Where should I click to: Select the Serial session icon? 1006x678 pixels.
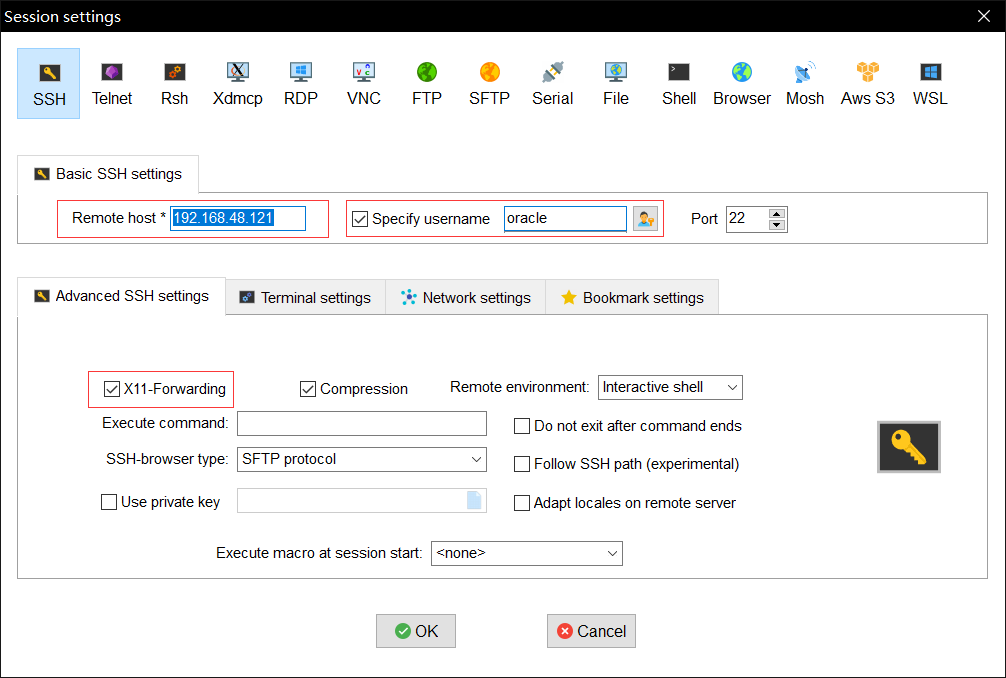pos(552,83)
